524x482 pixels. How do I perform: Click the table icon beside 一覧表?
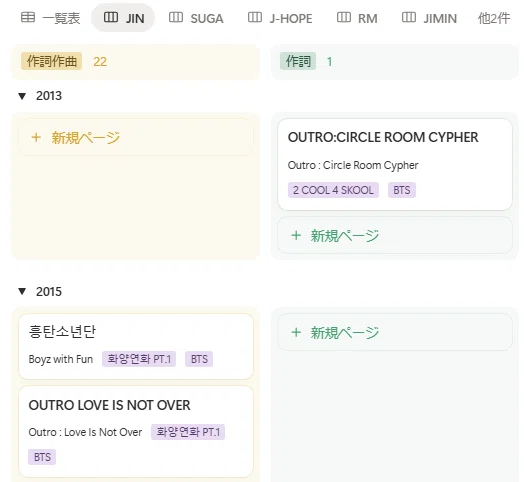pyautogui.click(x=28, y=17)
